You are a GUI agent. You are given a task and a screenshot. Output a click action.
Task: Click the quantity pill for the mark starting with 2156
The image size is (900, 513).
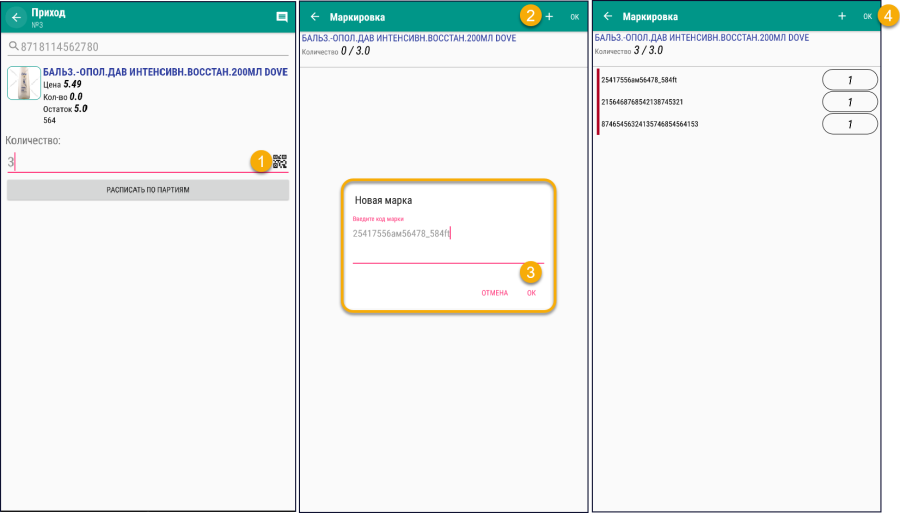point(849,102)
